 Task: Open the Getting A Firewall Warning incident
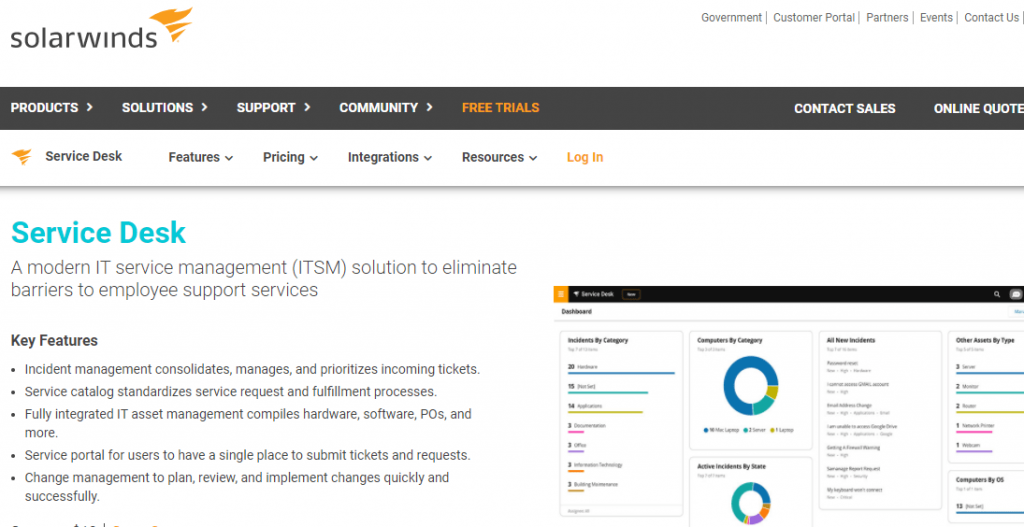854,451
